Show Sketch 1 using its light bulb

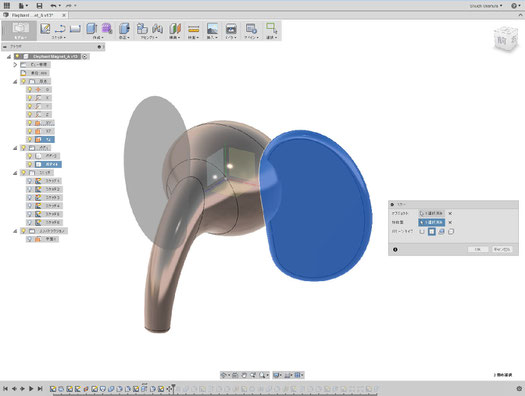(30, 181)
